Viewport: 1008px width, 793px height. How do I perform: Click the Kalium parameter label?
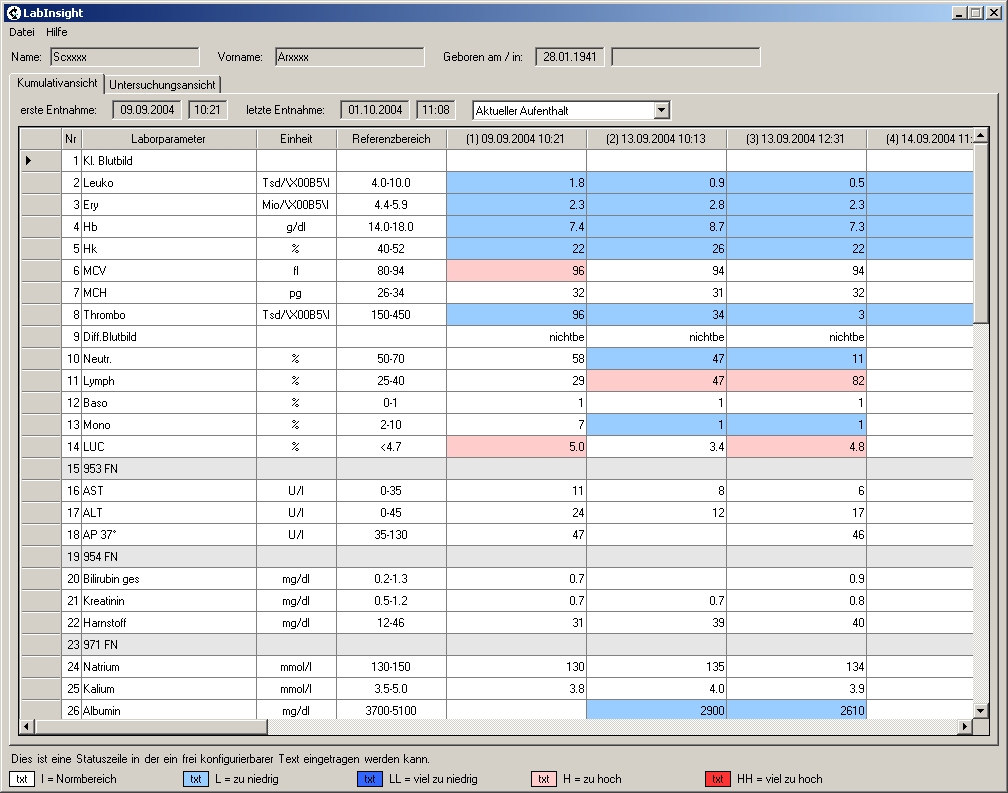tap(169, 689)
